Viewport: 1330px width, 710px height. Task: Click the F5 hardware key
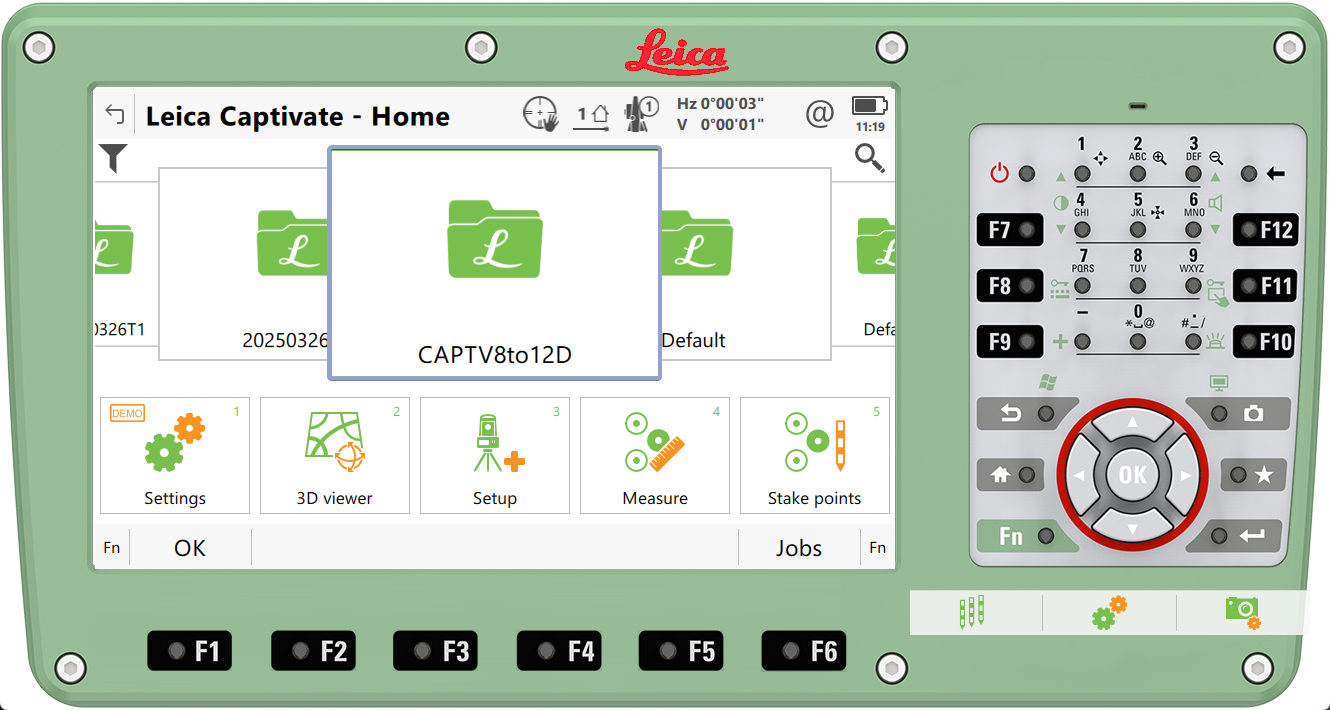pyautogui.click(x=681, y=651)
